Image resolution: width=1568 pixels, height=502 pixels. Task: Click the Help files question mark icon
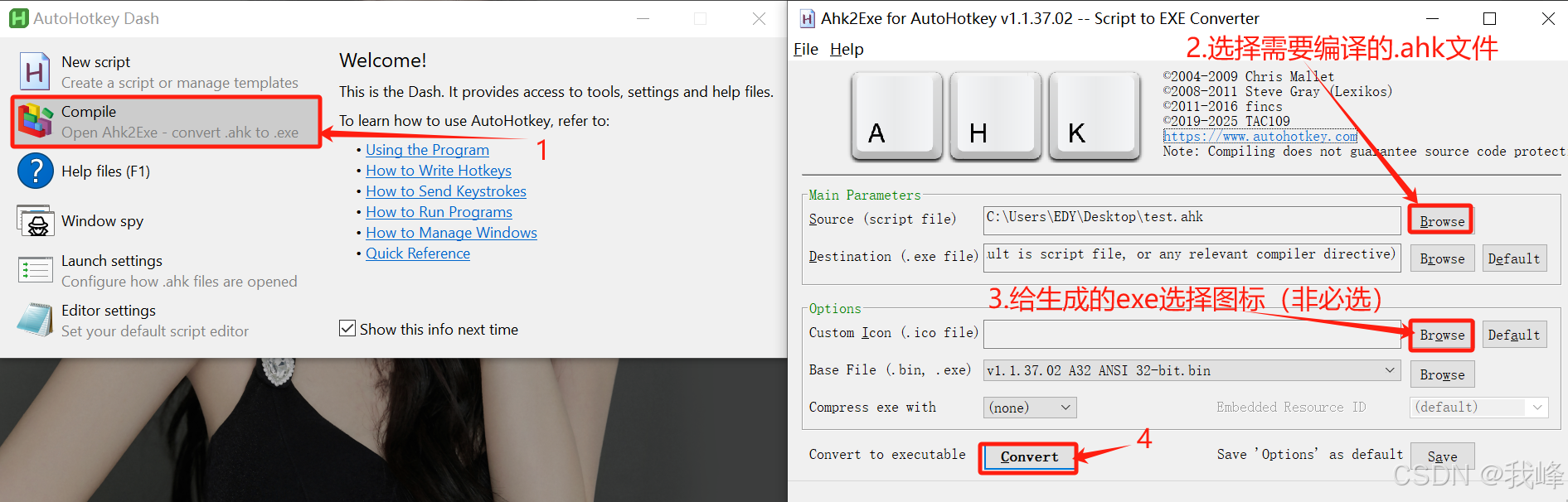click(36, 171)
